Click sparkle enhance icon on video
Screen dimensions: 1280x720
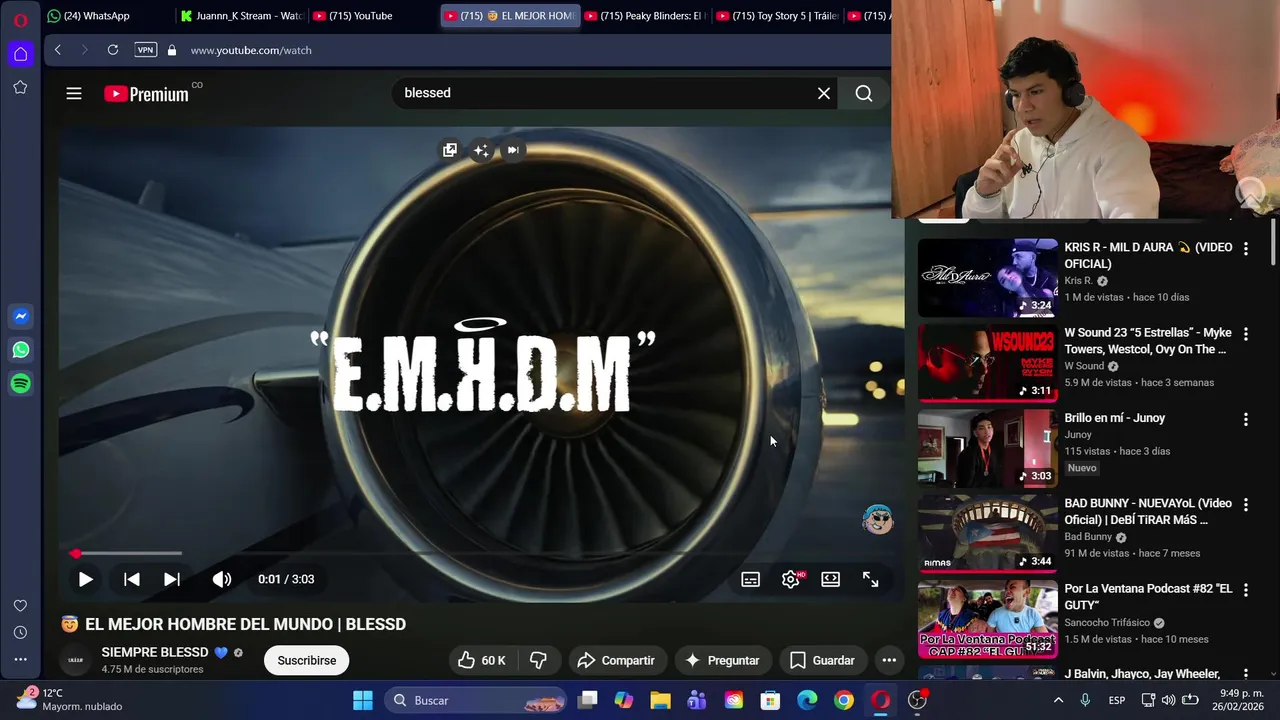[x=481, y=150]
